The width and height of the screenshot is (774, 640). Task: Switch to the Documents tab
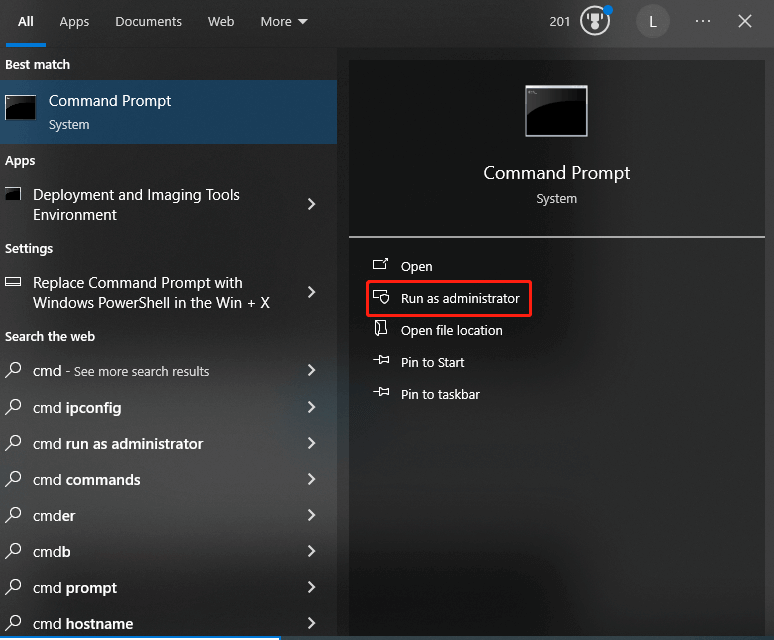point(148,21)
